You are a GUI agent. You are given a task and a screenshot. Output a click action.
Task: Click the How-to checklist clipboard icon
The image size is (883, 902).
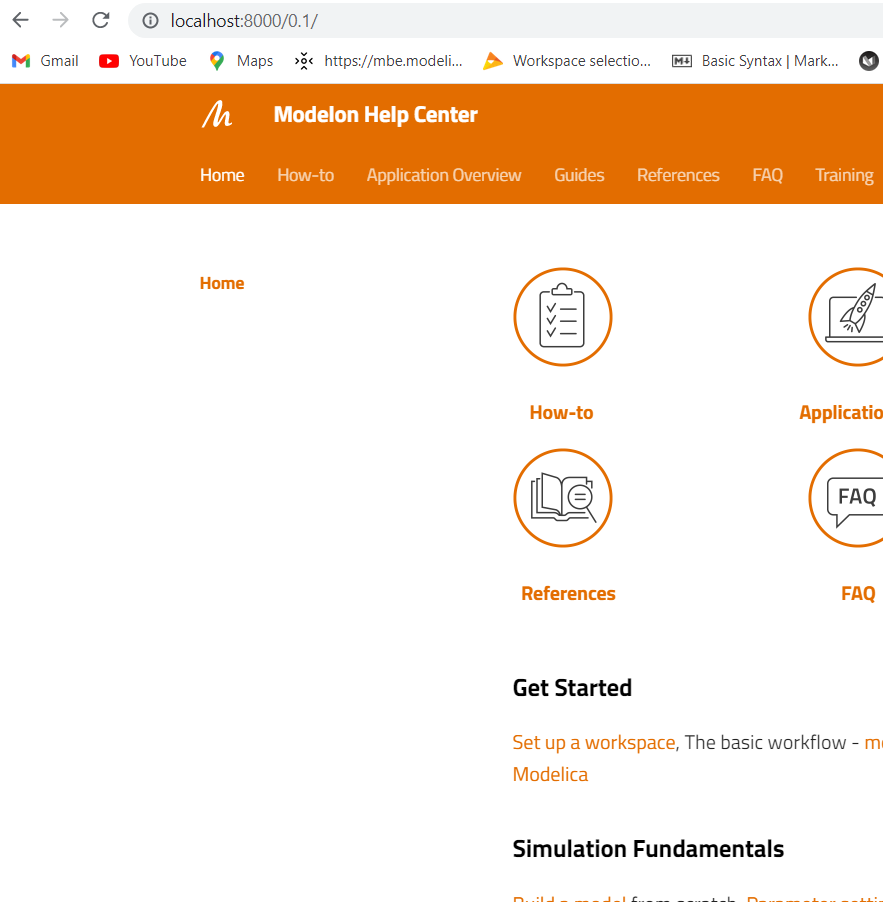coord(563,317)
